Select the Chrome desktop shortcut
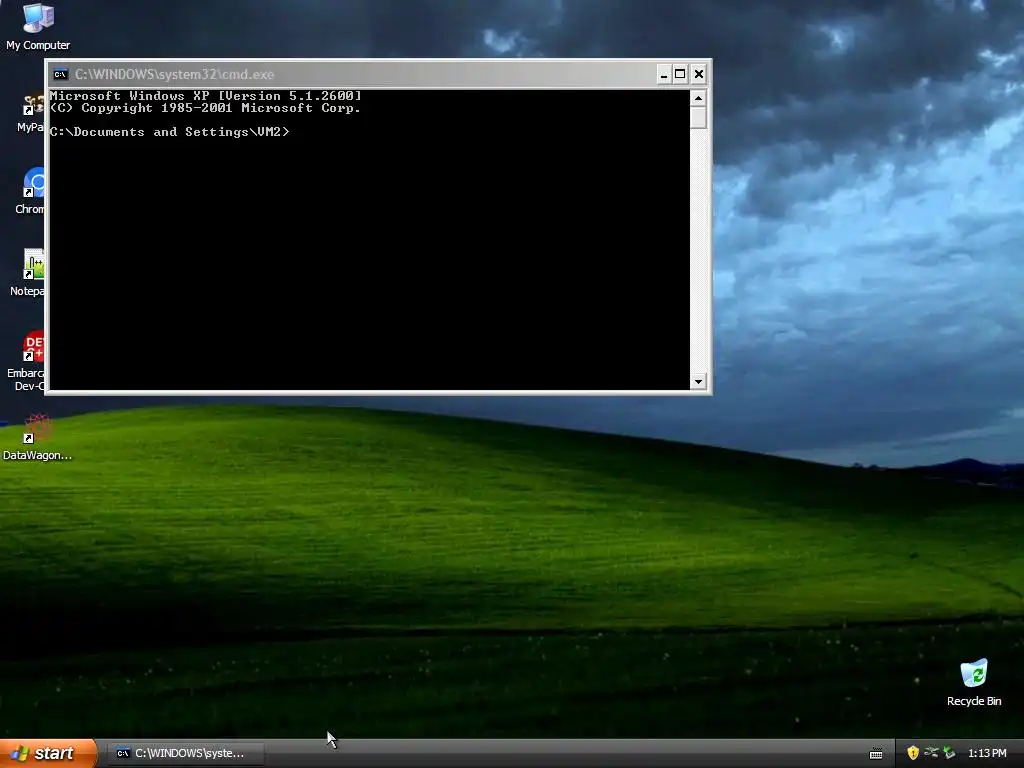This screenshot has height=768, width=1024. pos(30,191)
